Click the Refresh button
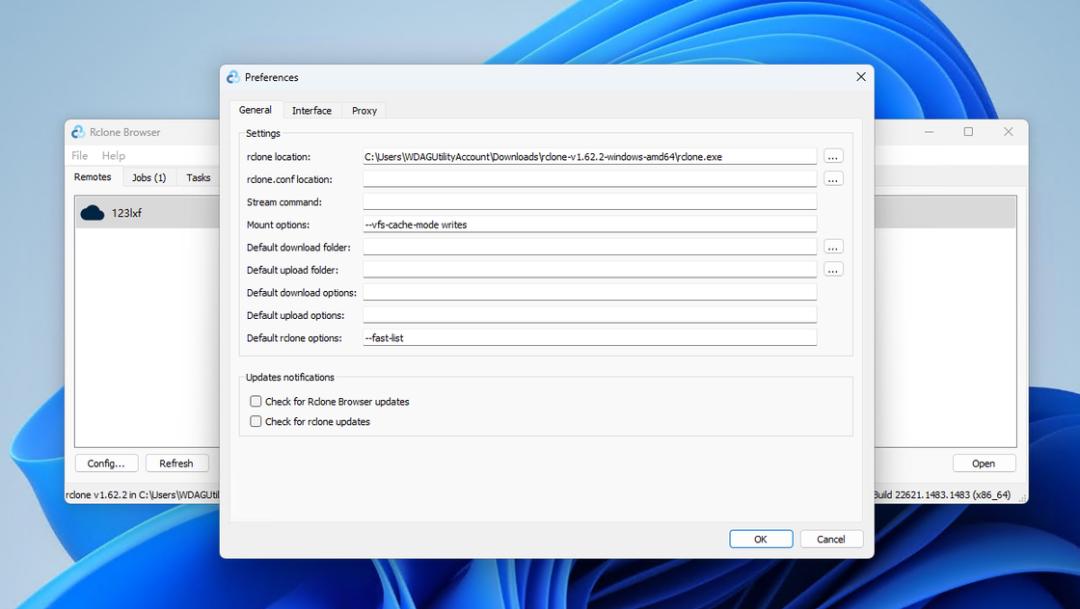1080x609 pixels. pyautogui.click(x=176, y=463)
